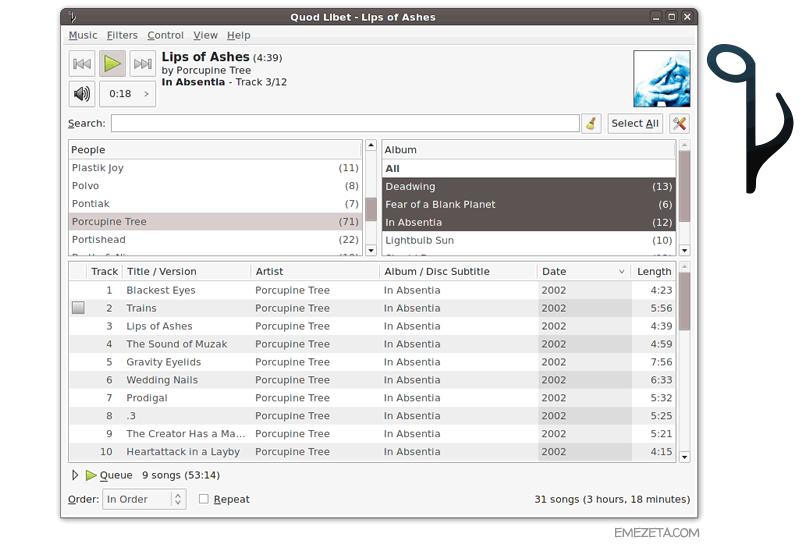Screen dimensions: 800x550
Task: Sort by Title / Version column header
Action: pyautogui.click(x=186, y=271)
